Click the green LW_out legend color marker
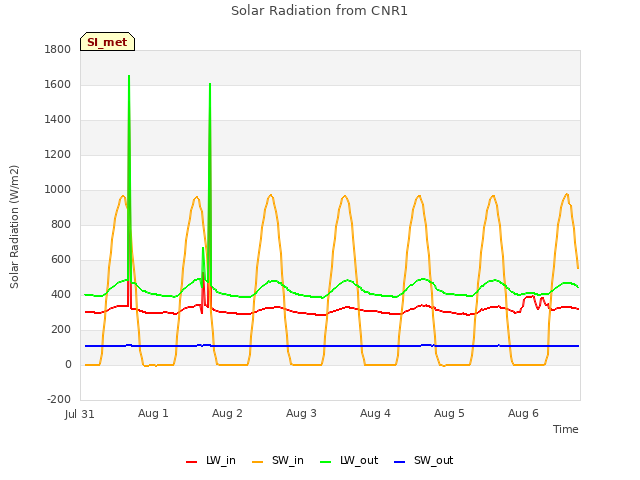 (326, 462)
